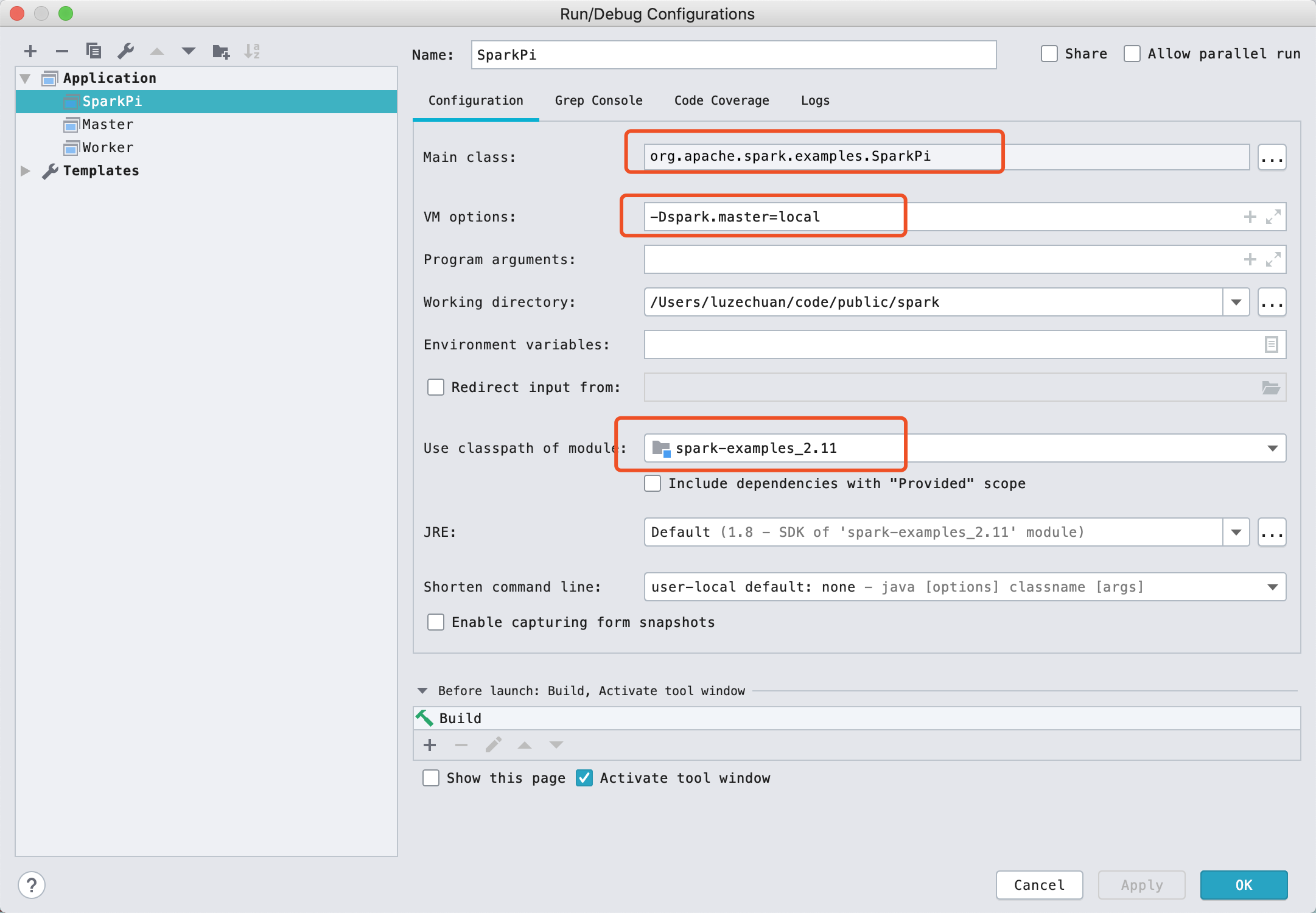Select Master configuration in tree
The width and height of the screenshot is (1316, 913).
206,125
